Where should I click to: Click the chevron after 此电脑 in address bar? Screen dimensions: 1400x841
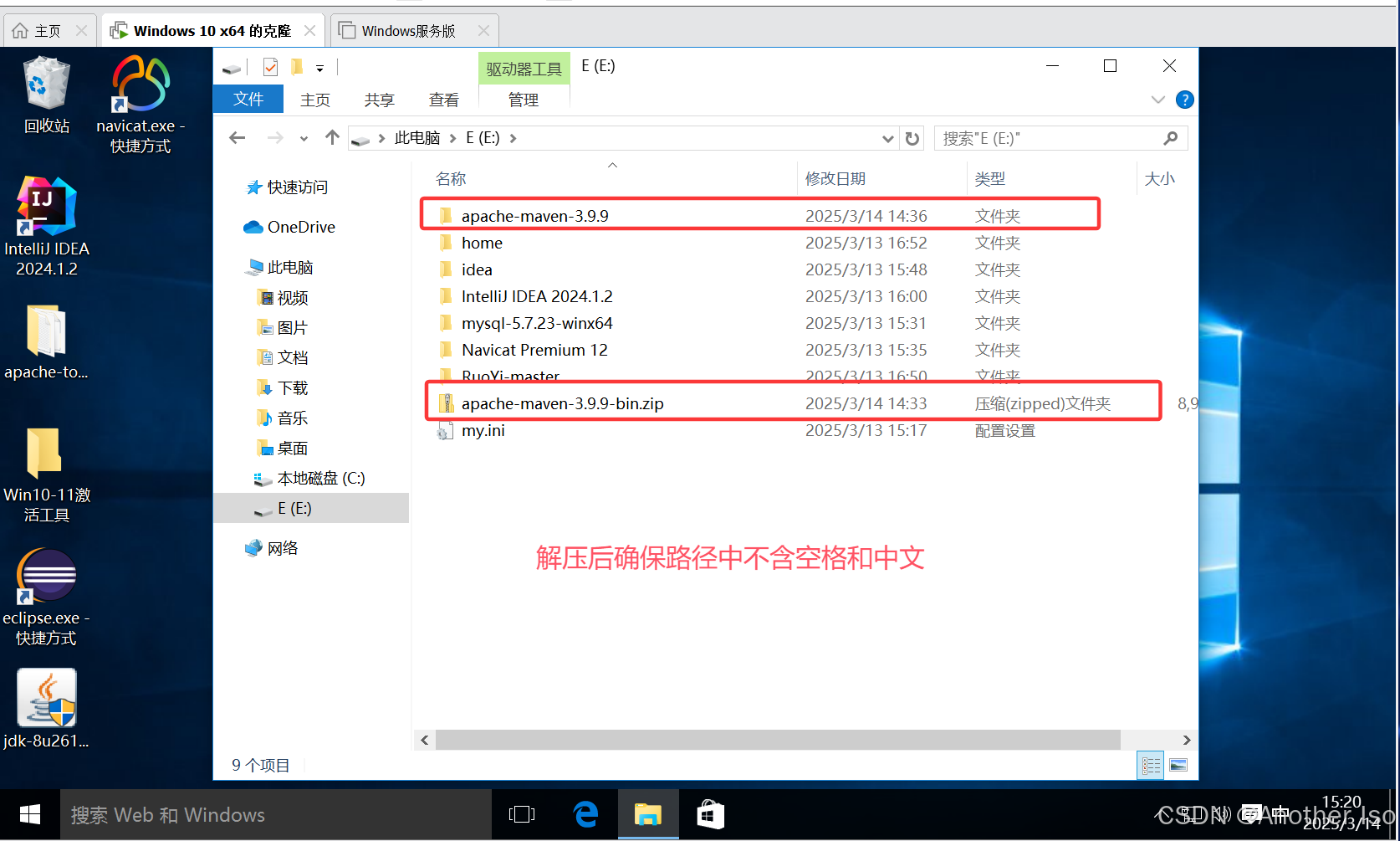click(452, 138)
